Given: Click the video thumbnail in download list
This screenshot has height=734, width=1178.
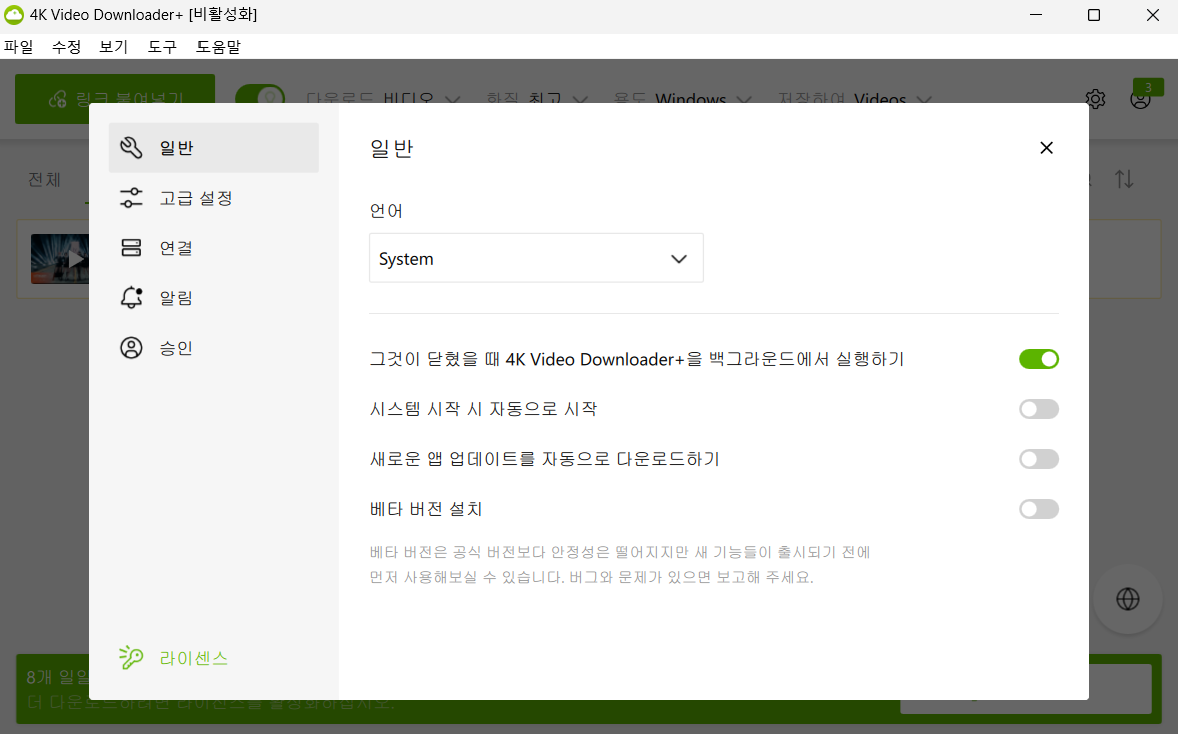Looking at the screenshot, I should 59,259.
